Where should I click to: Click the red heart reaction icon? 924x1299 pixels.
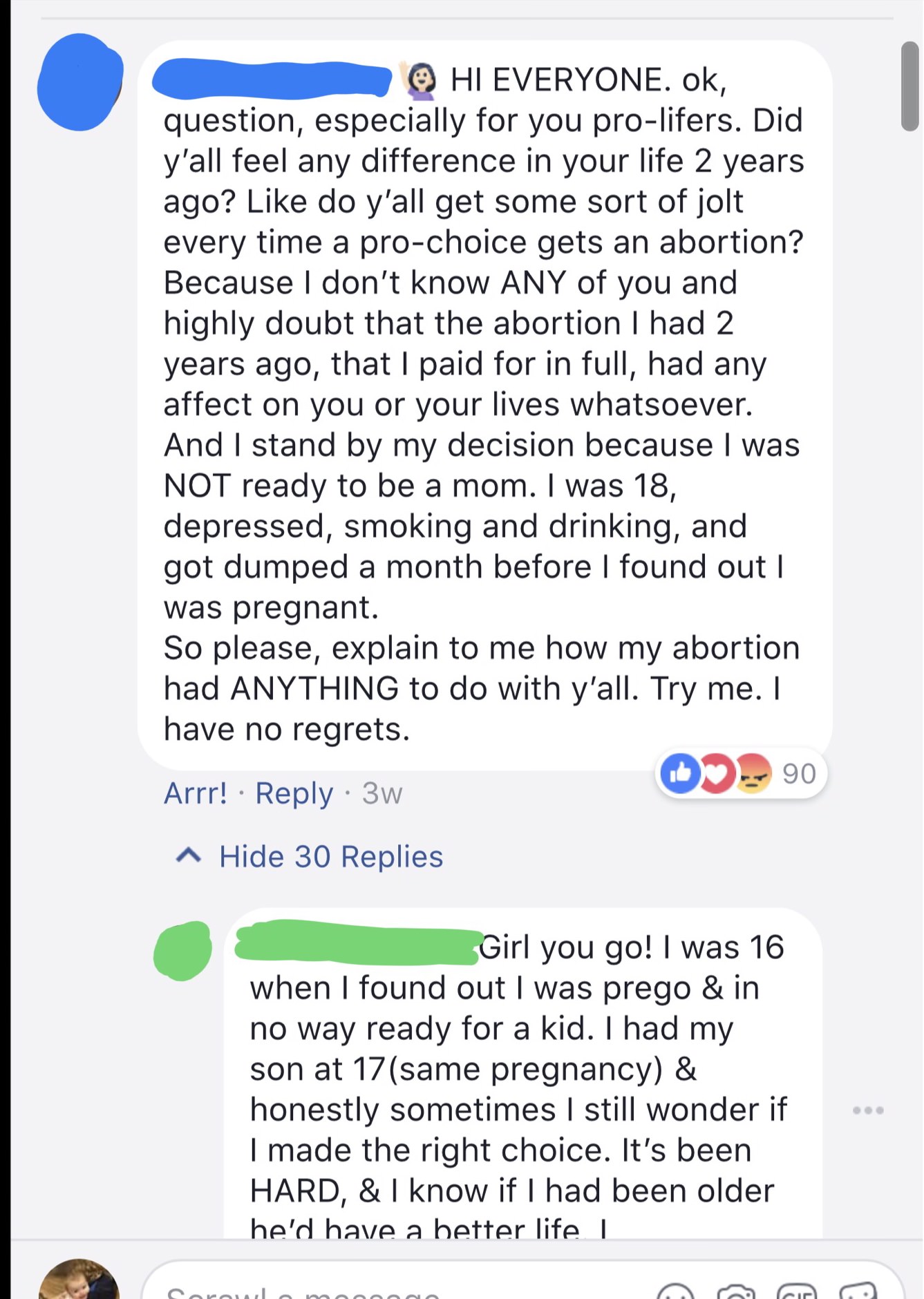[716, 773]
